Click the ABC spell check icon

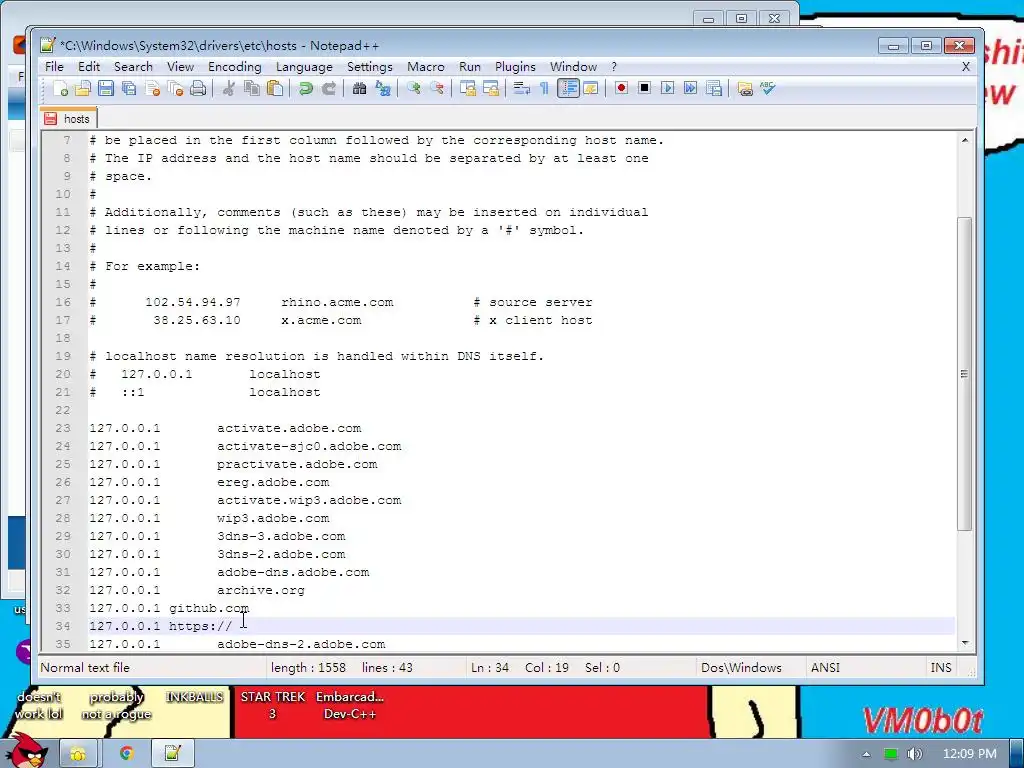coord(767,88)
